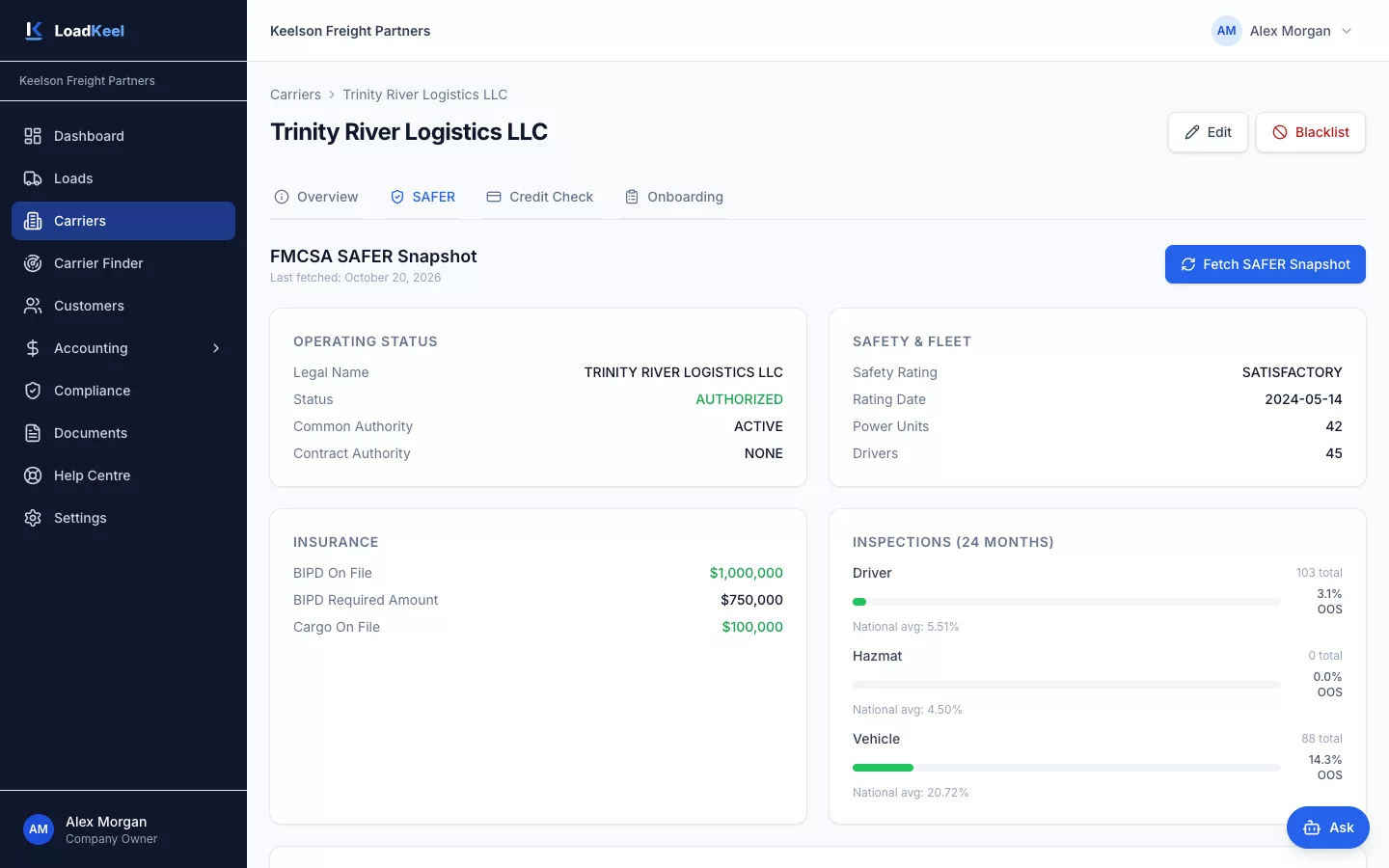Click the $1,000,000 BIPD On File amount

[x=747, y=573]
